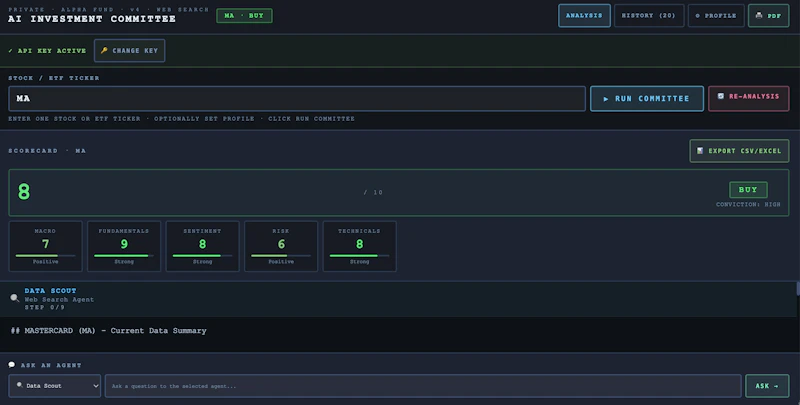Select the Sentiment score card
Screen dimensions: 800x405
(x=203, y=246)
